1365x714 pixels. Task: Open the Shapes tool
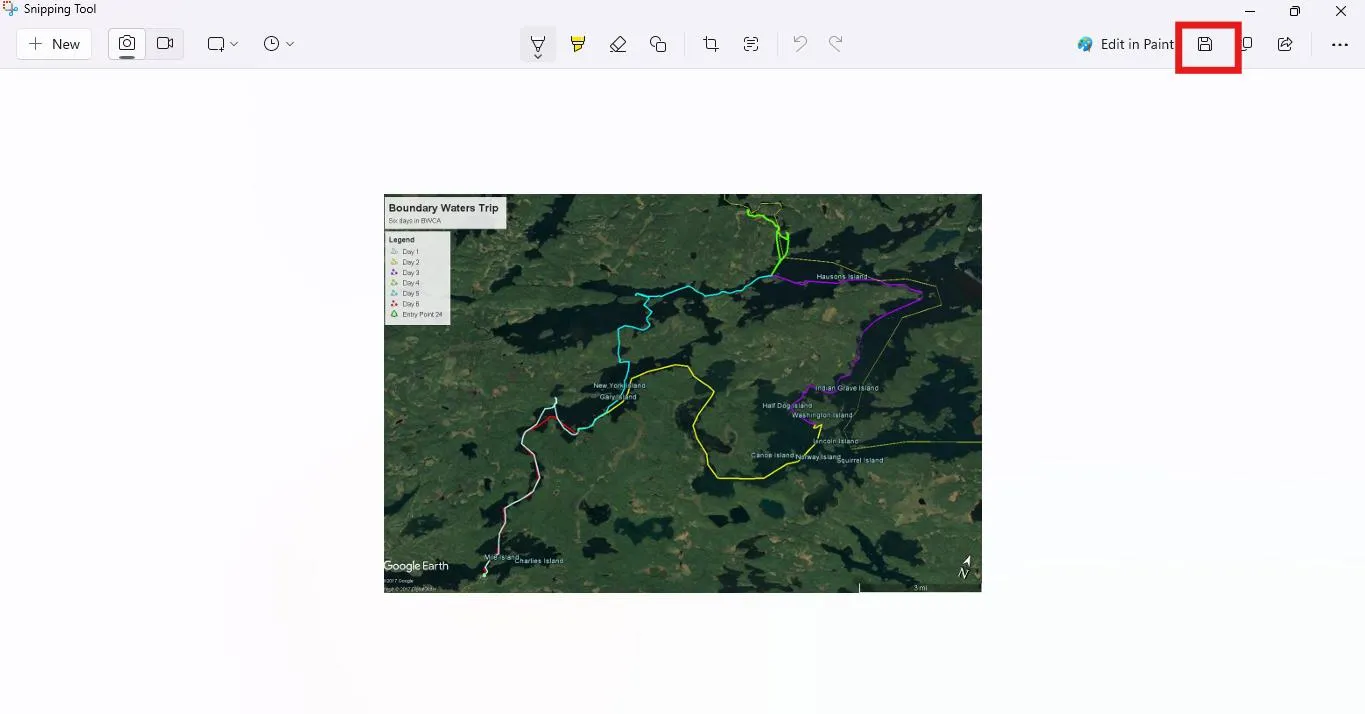coord(658,44)
